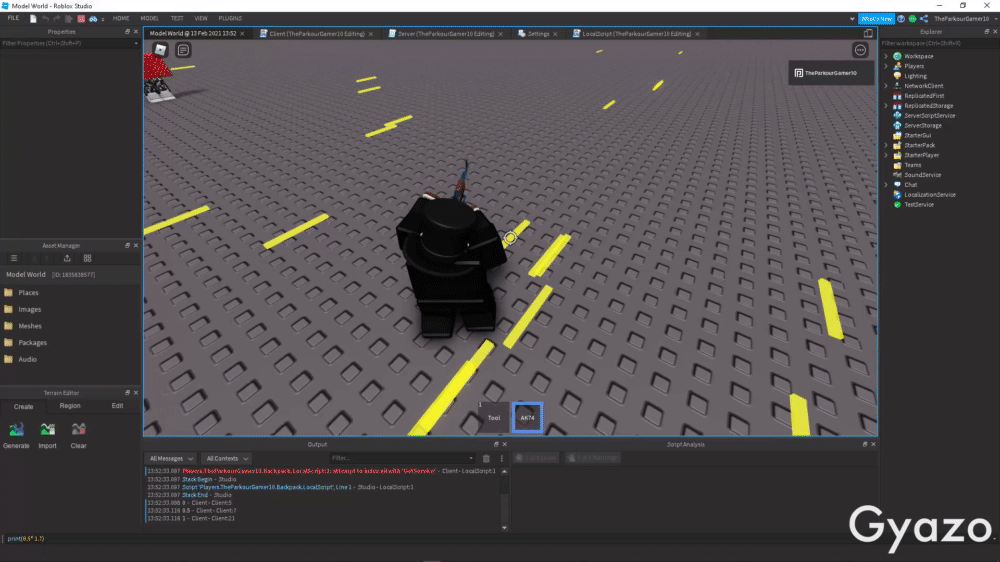Open the TEST ribbon tab

tap(177, 18)
